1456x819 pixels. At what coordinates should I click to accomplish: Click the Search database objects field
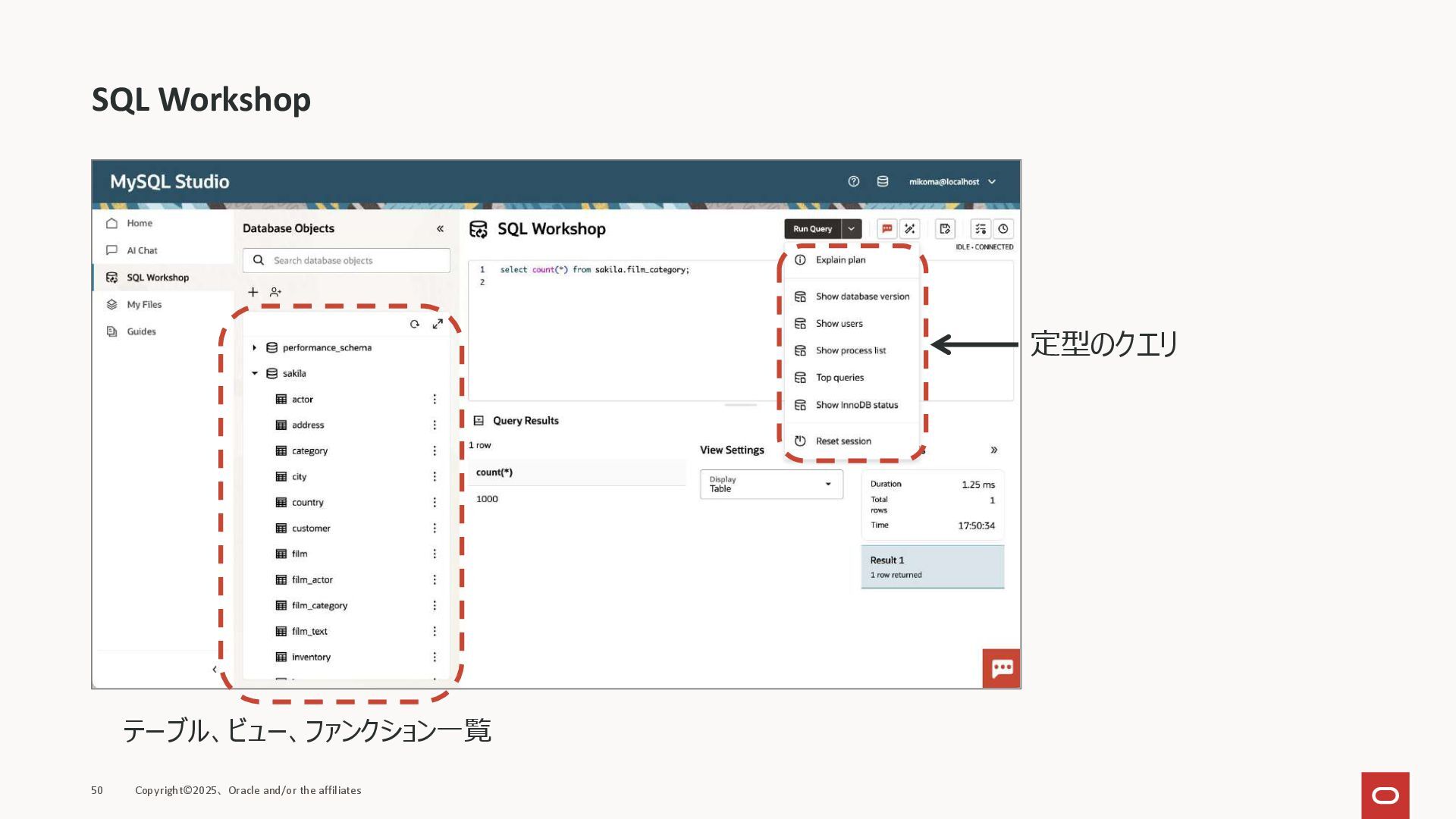pos(356,261)
